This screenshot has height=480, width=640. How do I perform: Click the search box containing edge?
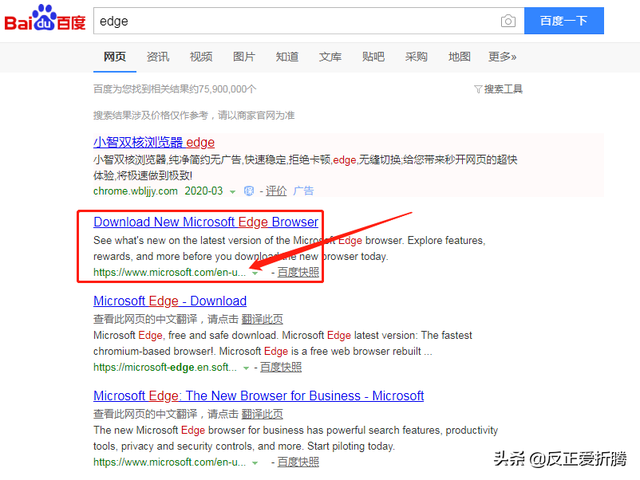[309, 20]
